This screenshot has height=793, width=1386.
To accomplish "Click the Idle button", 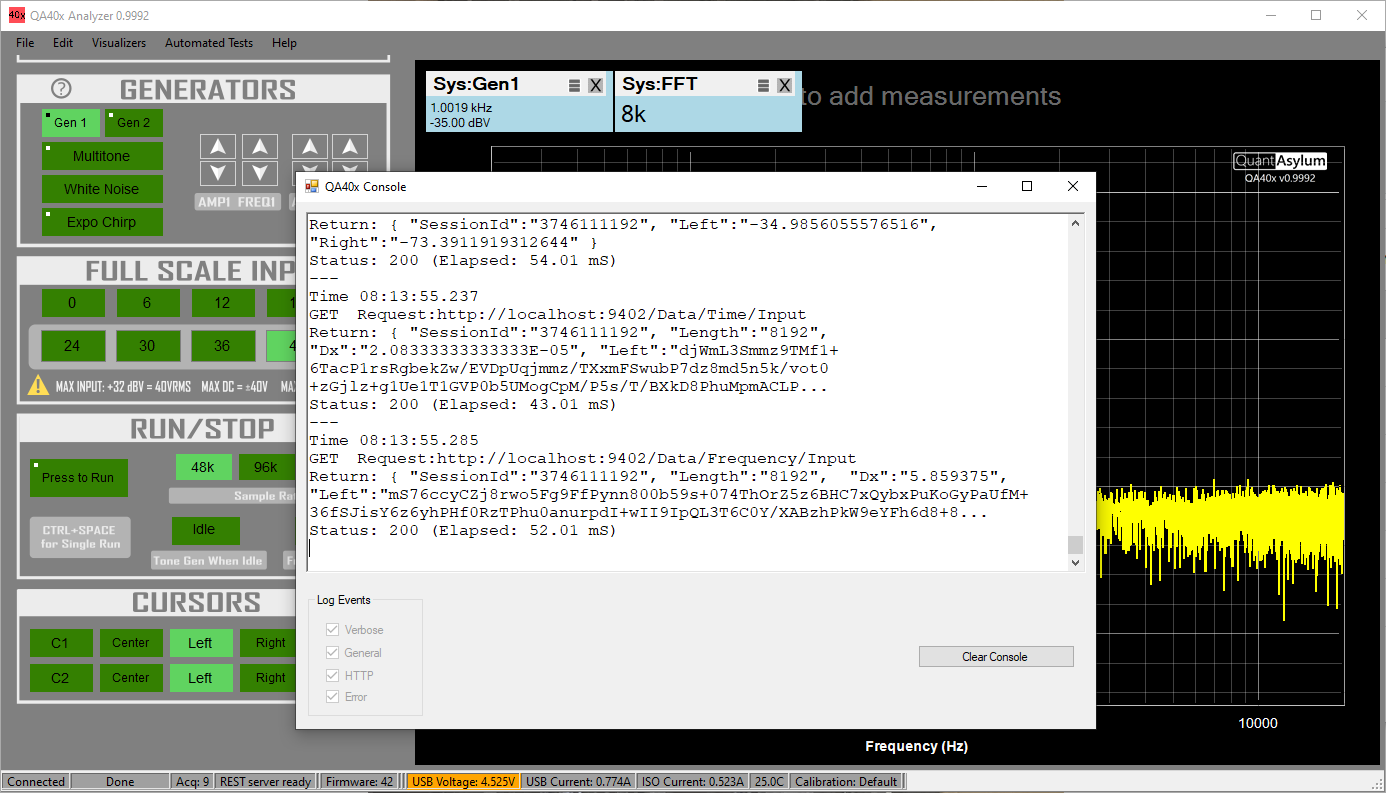I will (204, 530).
